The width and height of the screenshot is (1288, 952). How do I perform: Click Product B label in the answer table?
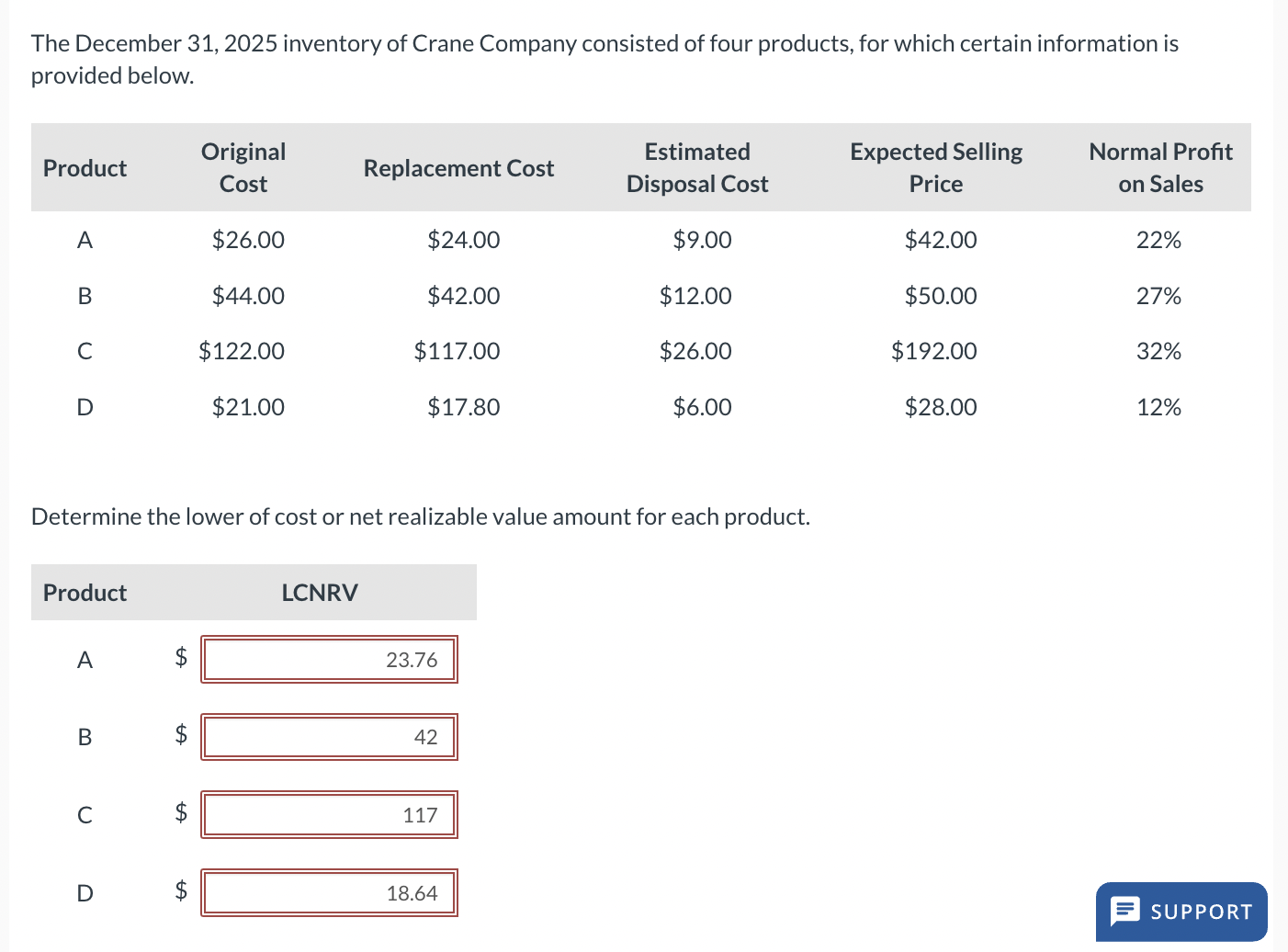point(84,736)
